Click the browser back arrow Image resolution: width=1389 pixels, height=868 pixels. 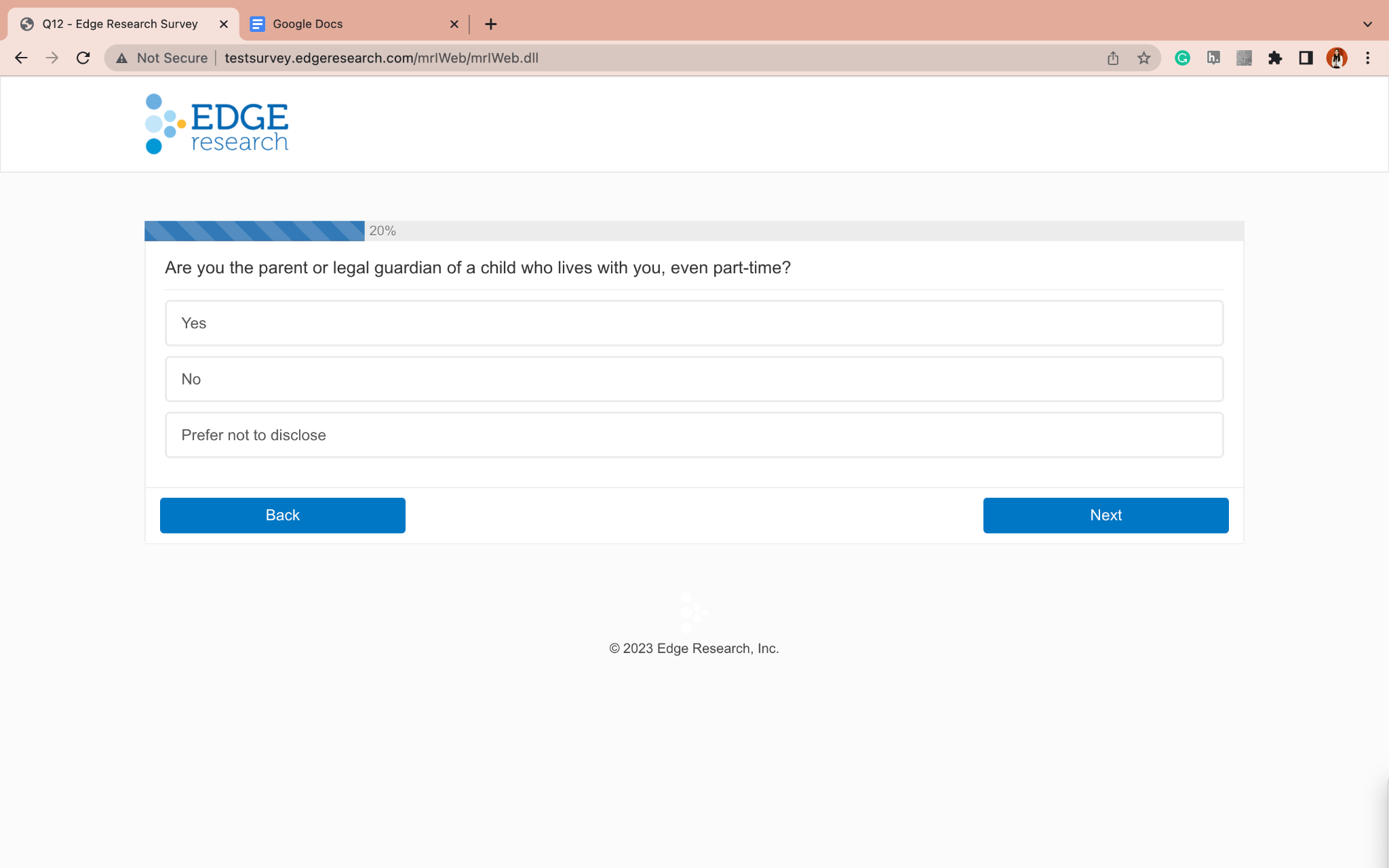(21, 58)
